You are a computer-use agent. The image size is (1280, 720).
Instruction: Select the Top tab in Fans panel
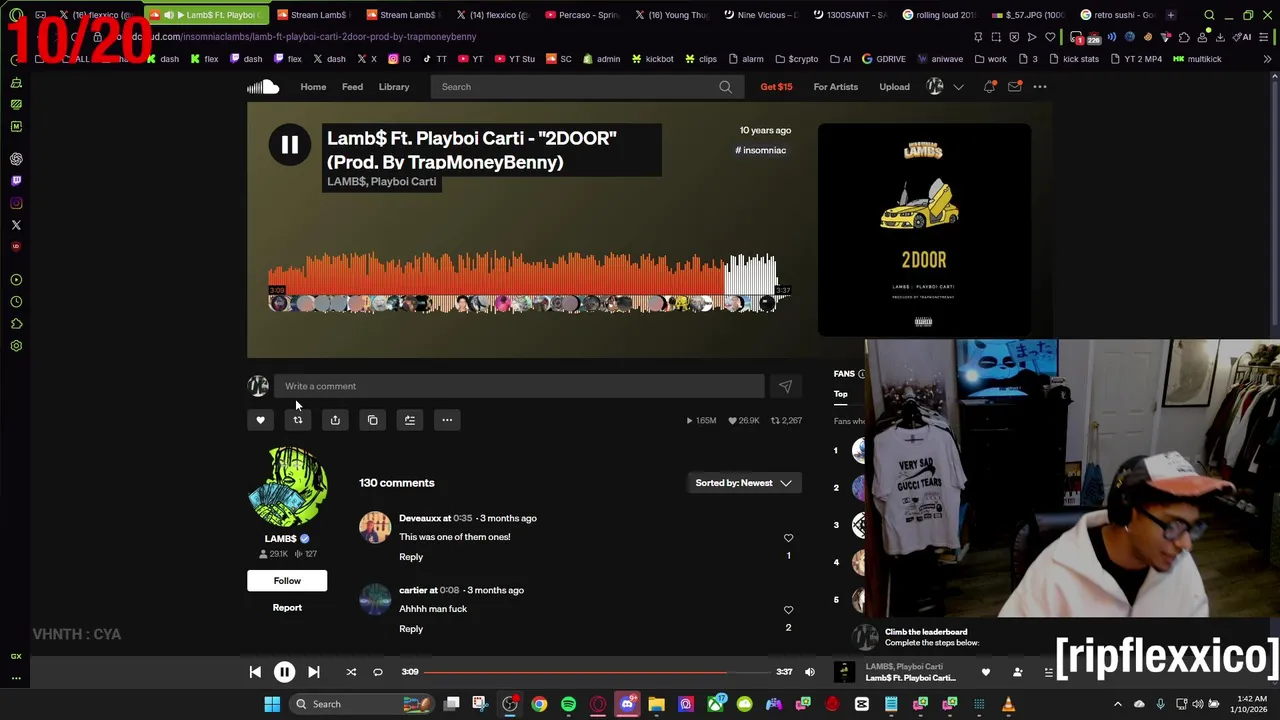tap(841, 394)
